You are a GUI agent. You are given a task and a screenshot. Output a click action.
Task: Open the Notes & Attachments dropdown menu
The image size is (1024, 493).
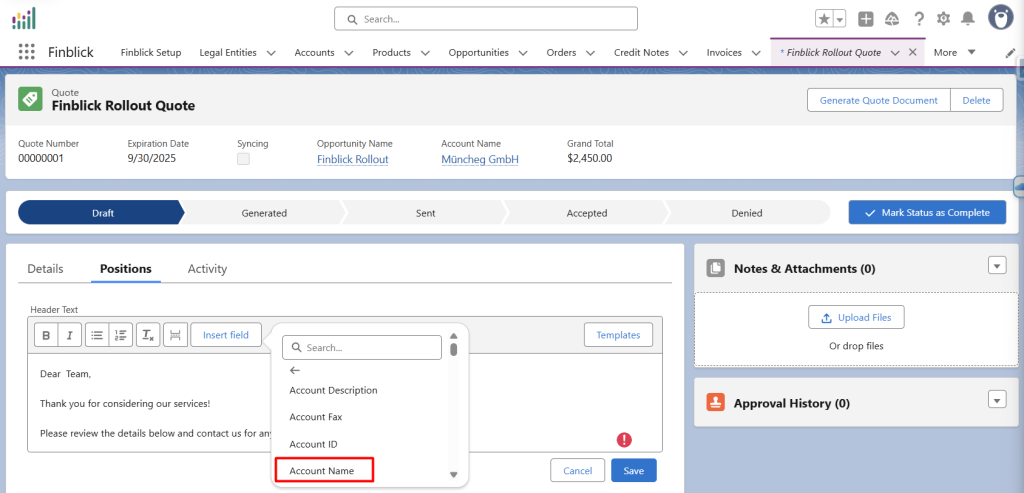[996, 265]
